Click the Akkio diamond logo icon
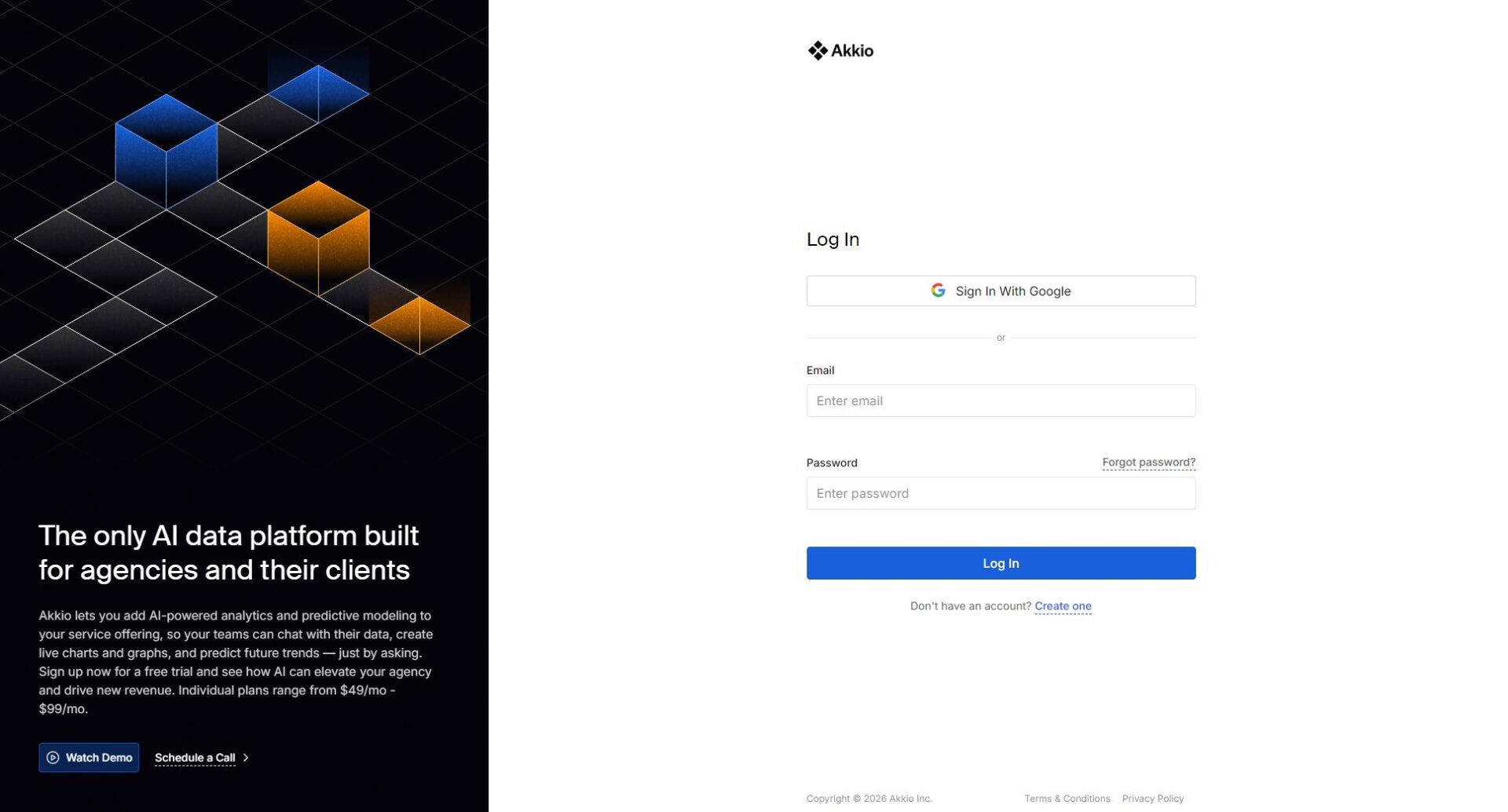This screenshot has height=812, width=1508. click(x=817, y=51)
